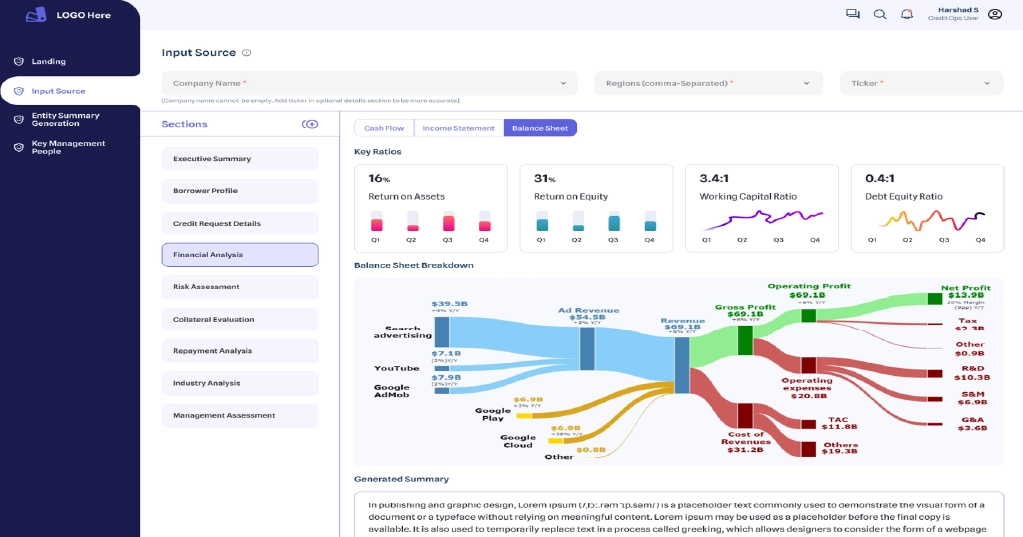Click the logo icon in sidebar header
Viewport: 1023px width, 537px height.
click(36, 15)
